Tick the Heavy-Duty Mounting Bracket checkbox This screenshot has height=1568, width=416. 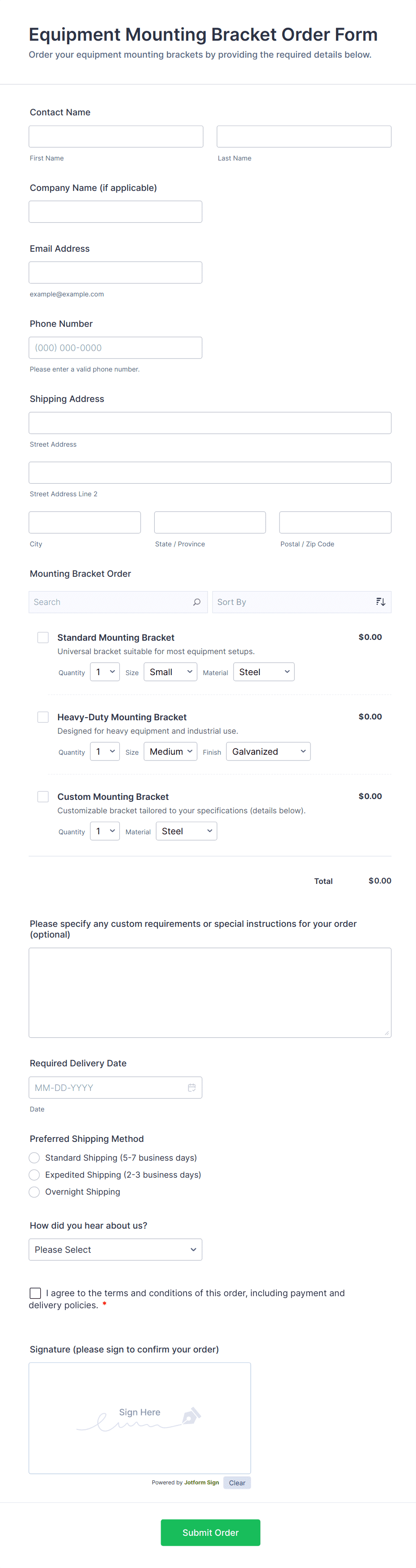point(43,717)
